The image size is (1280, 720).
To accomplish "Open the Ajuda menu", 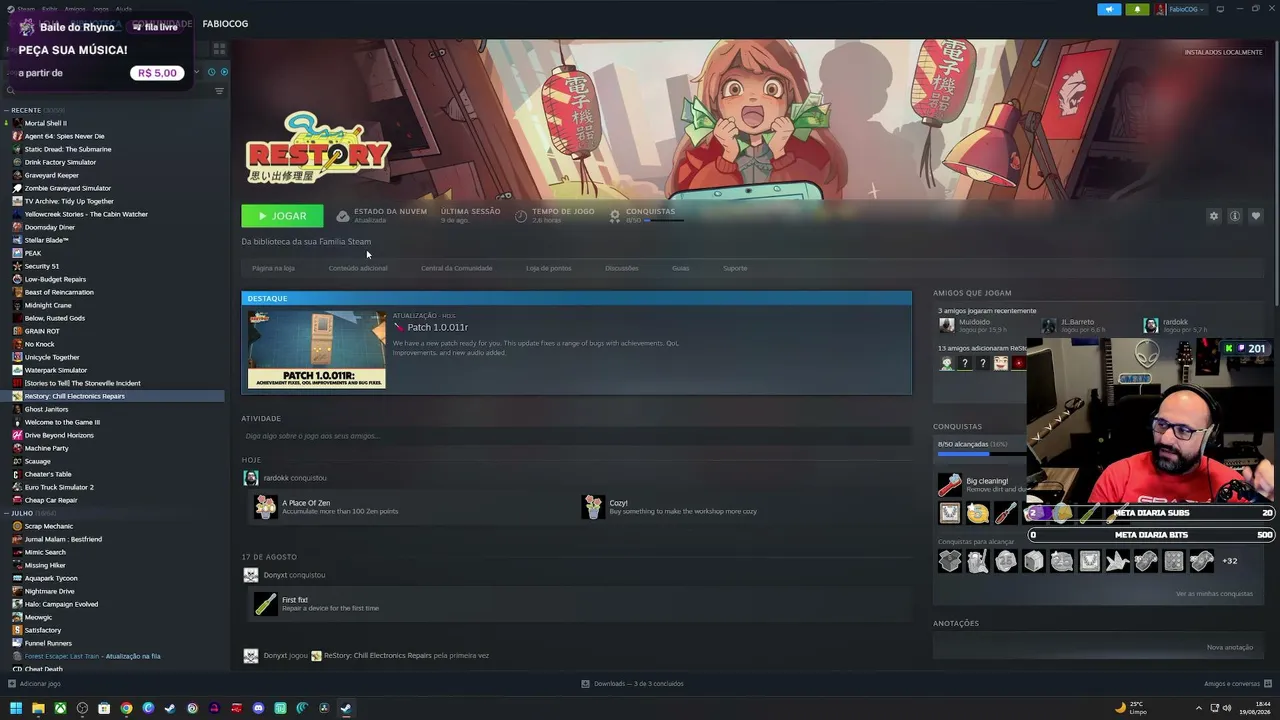I will click(123, 9).
